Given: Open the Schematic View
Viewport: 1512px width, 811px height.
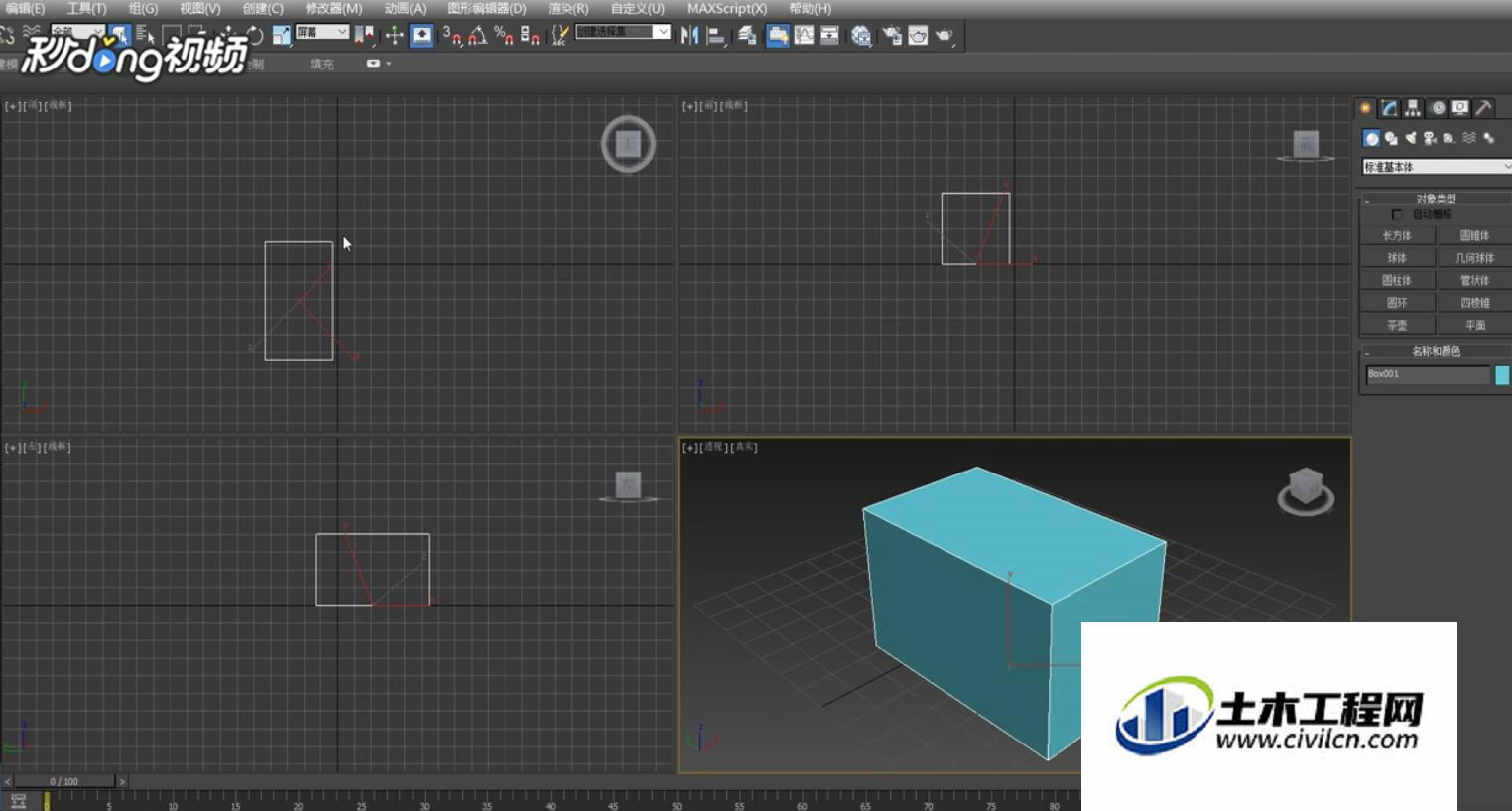Looking at the screenshot, I should tap(829, 36).
